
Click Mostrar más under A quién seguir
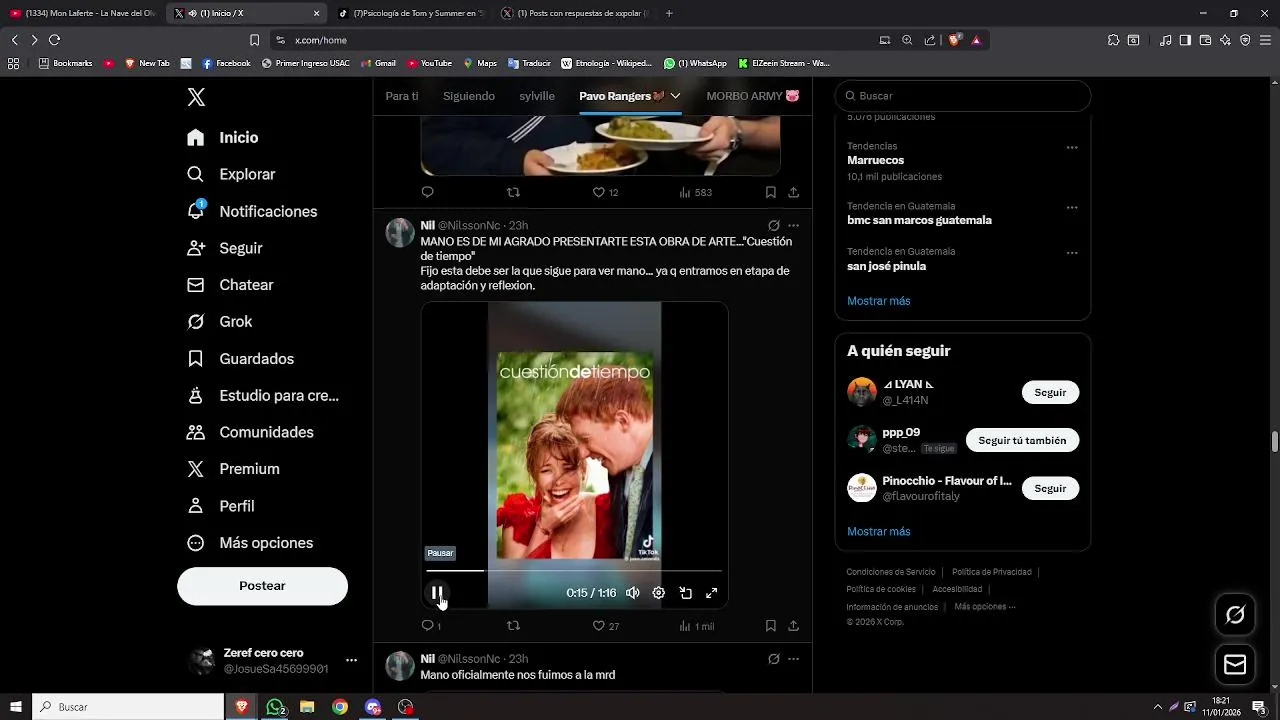(878, 532)
